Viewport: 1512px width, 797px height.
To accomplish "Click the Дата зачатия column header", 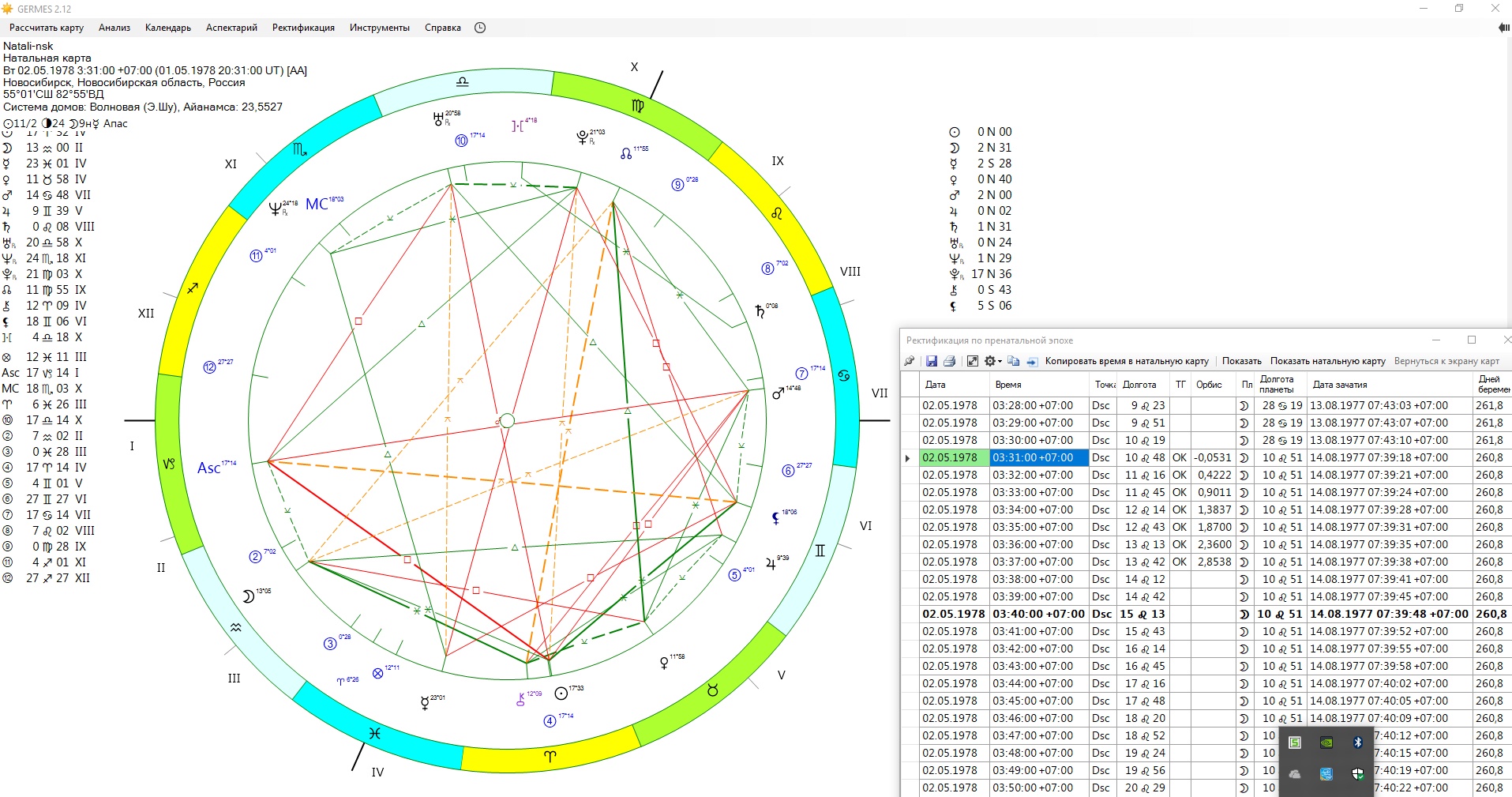I will coord(1340,385).
